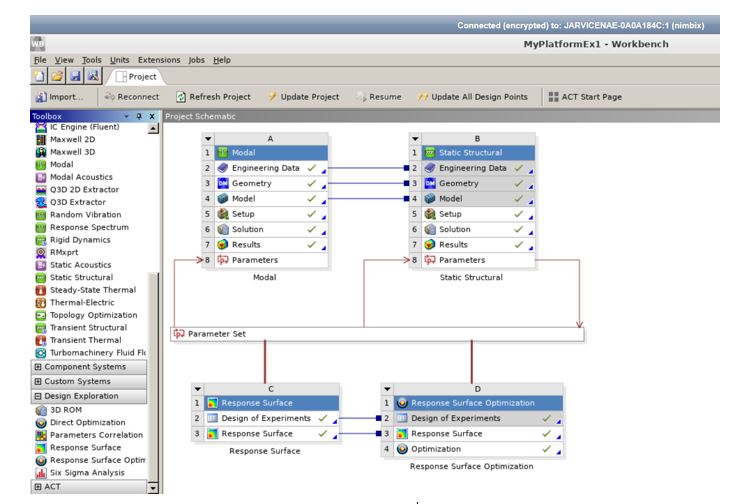Viewport: 756px width, 504px height.
Task: Select Parameters cell in Modal system A
Action: click(270, 260)
